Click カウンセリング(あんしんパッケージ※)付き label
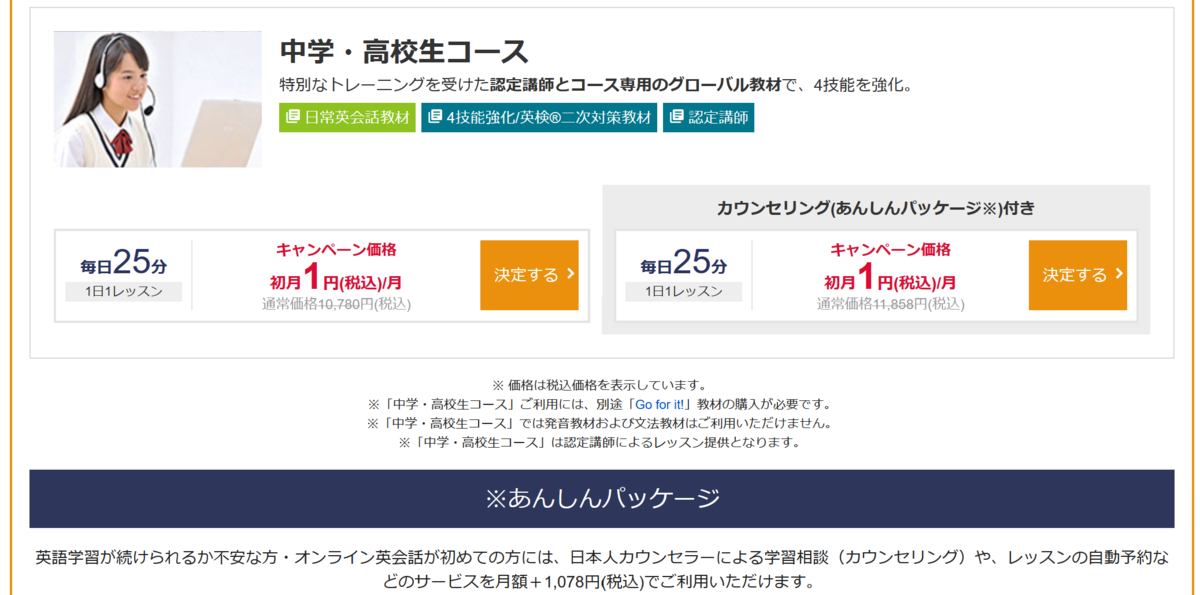The width and height of the screenshot is (1200, 595). click(876, 208)
